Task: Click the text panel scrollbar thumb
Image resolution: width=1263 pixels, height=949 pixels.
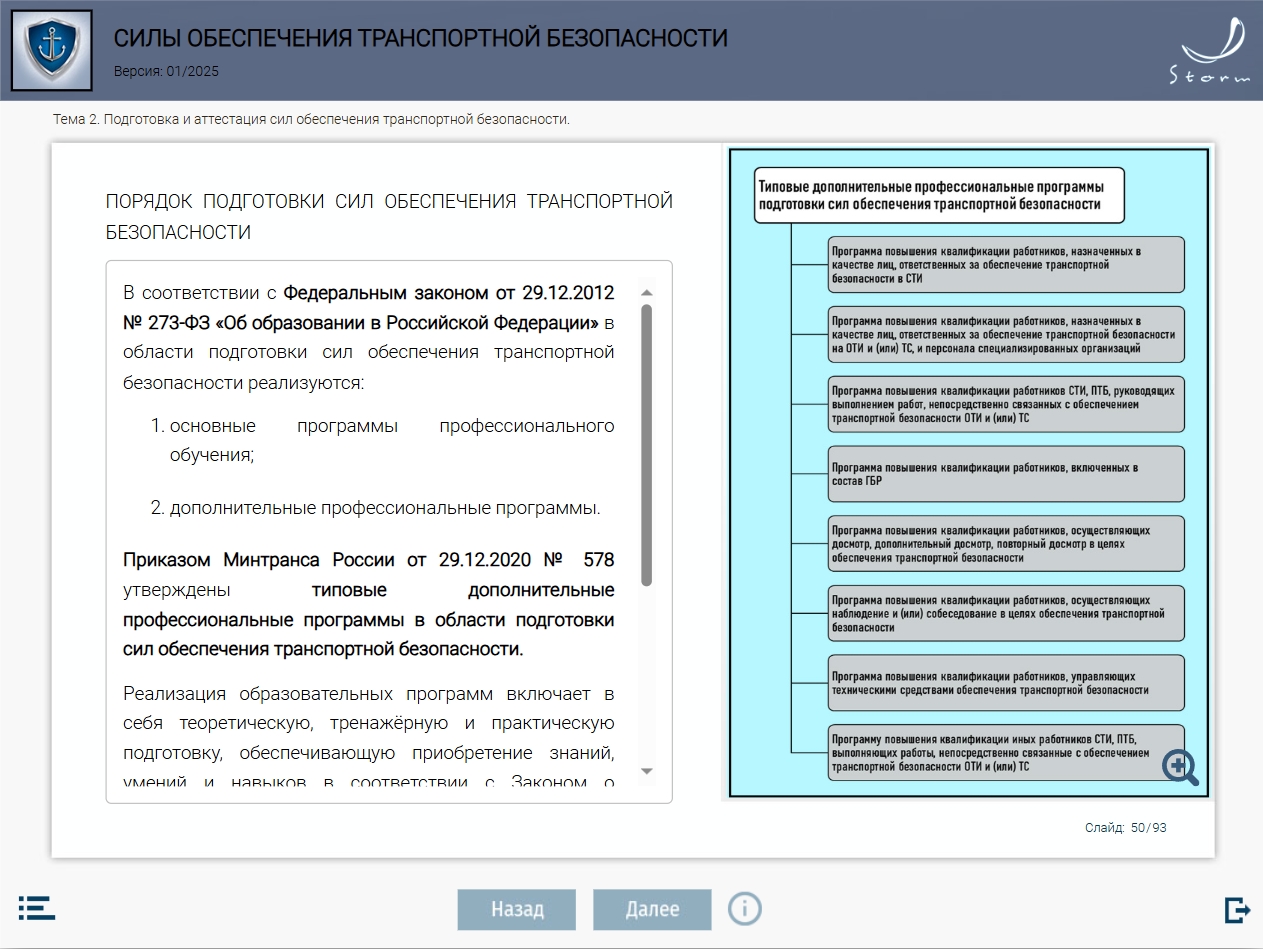Action: tap(646, 445)
